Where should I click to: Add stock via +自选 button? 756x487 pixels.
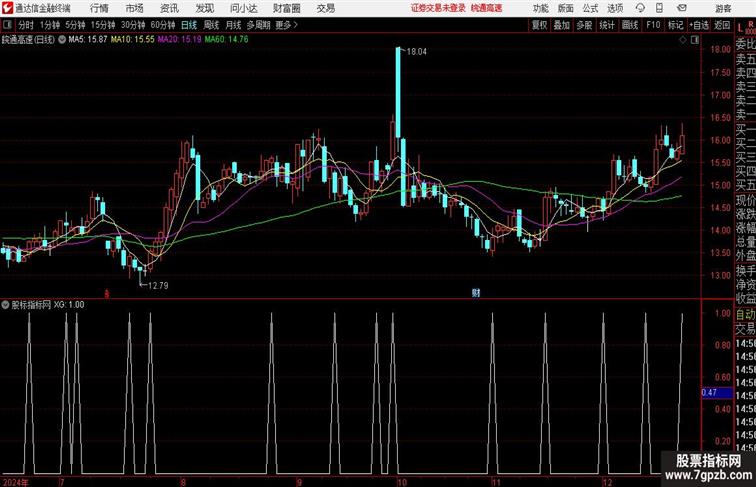(x=699, y=25)
